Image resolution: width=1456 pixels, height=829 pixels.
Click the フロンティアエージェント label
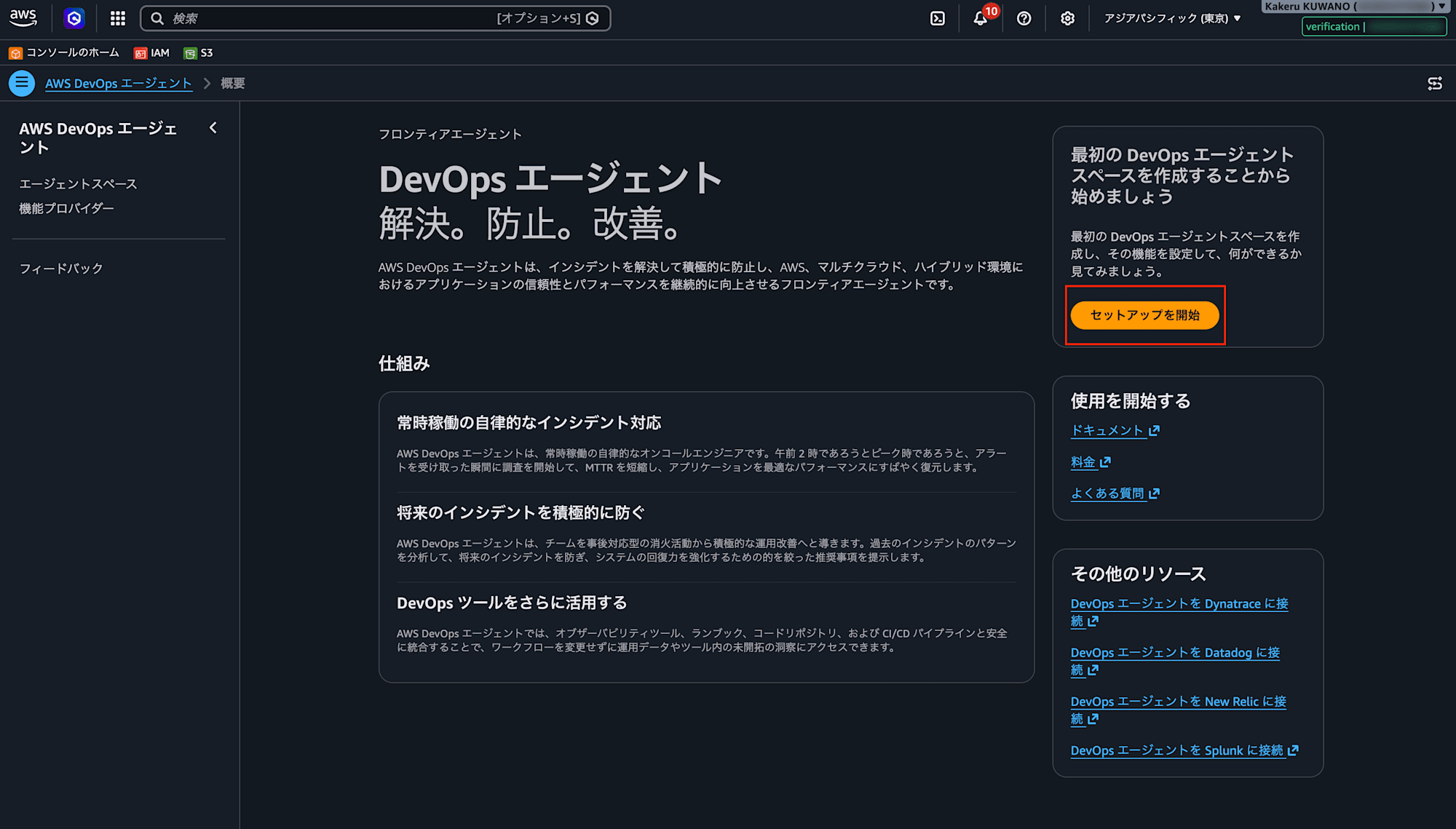450,135
